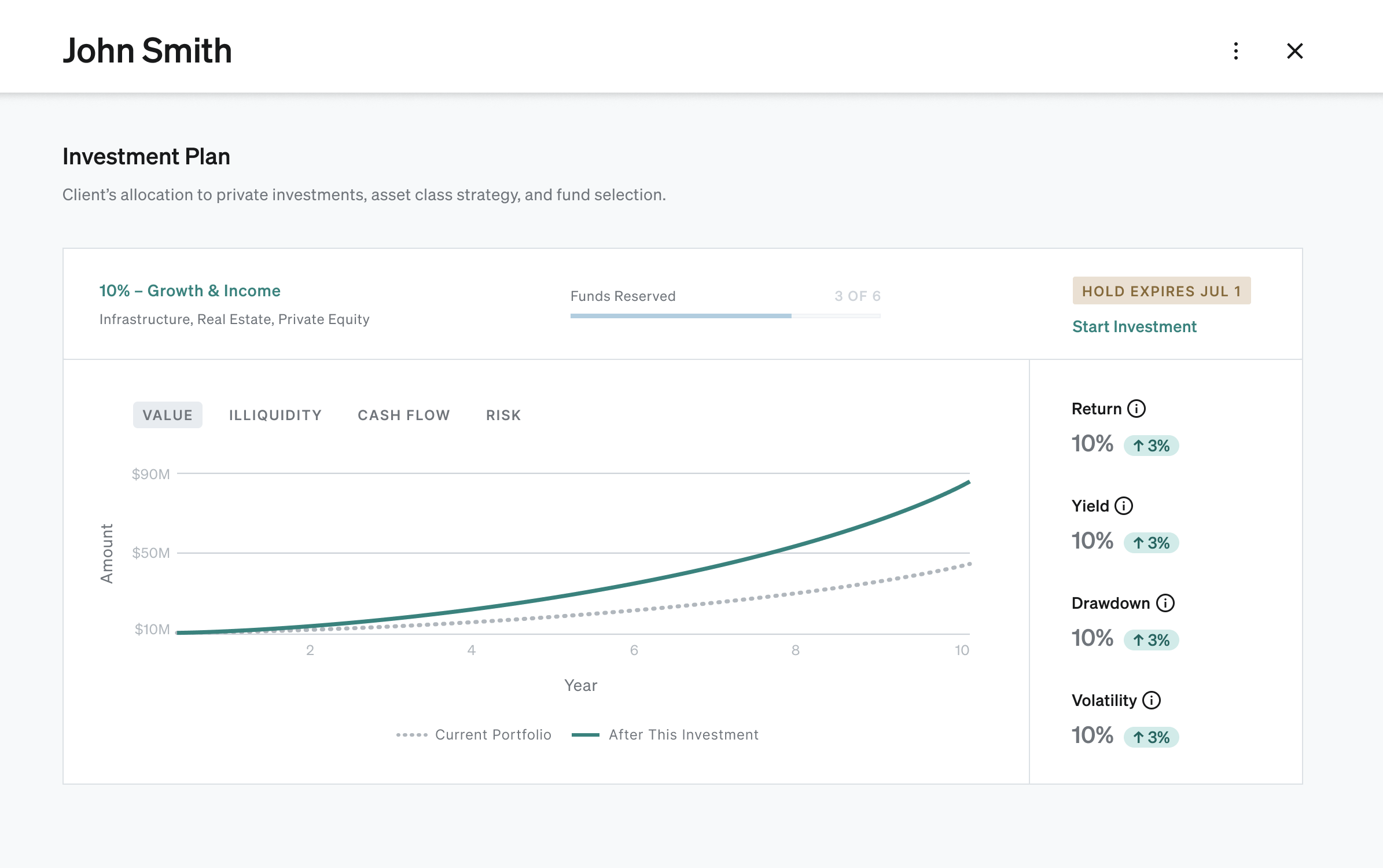Select the VALUE tab

pos(168,415)
